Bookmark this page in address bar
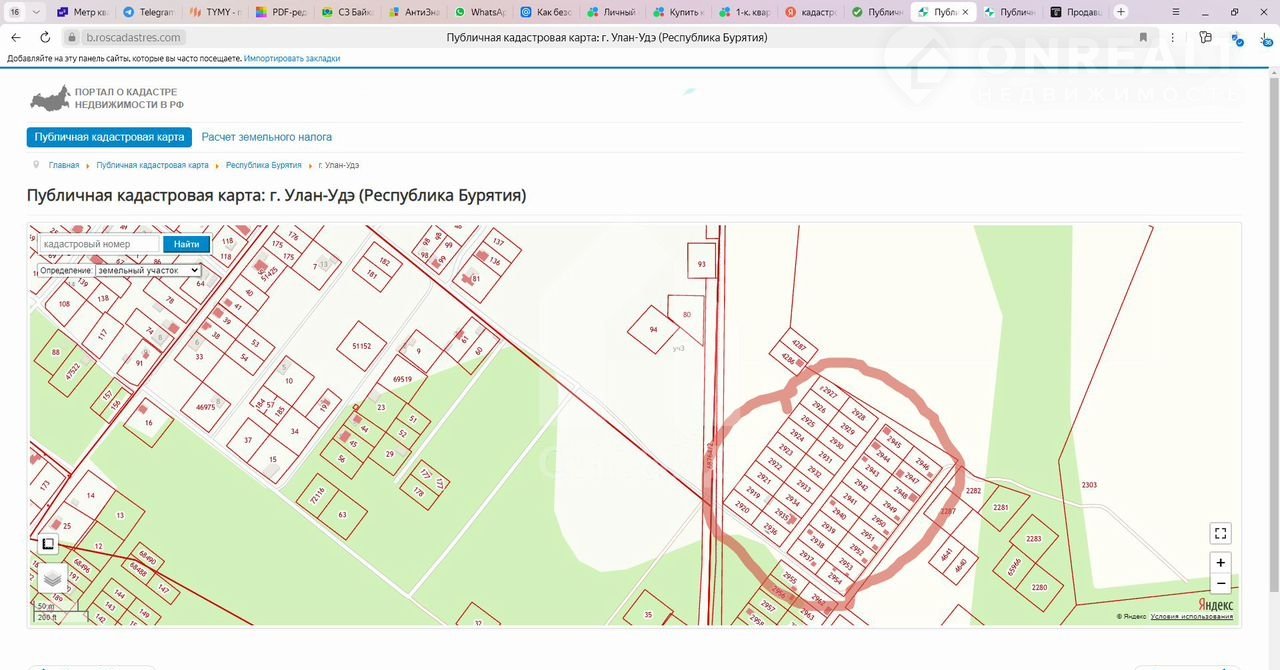The image size is (1280, 670). [1143, 37]
